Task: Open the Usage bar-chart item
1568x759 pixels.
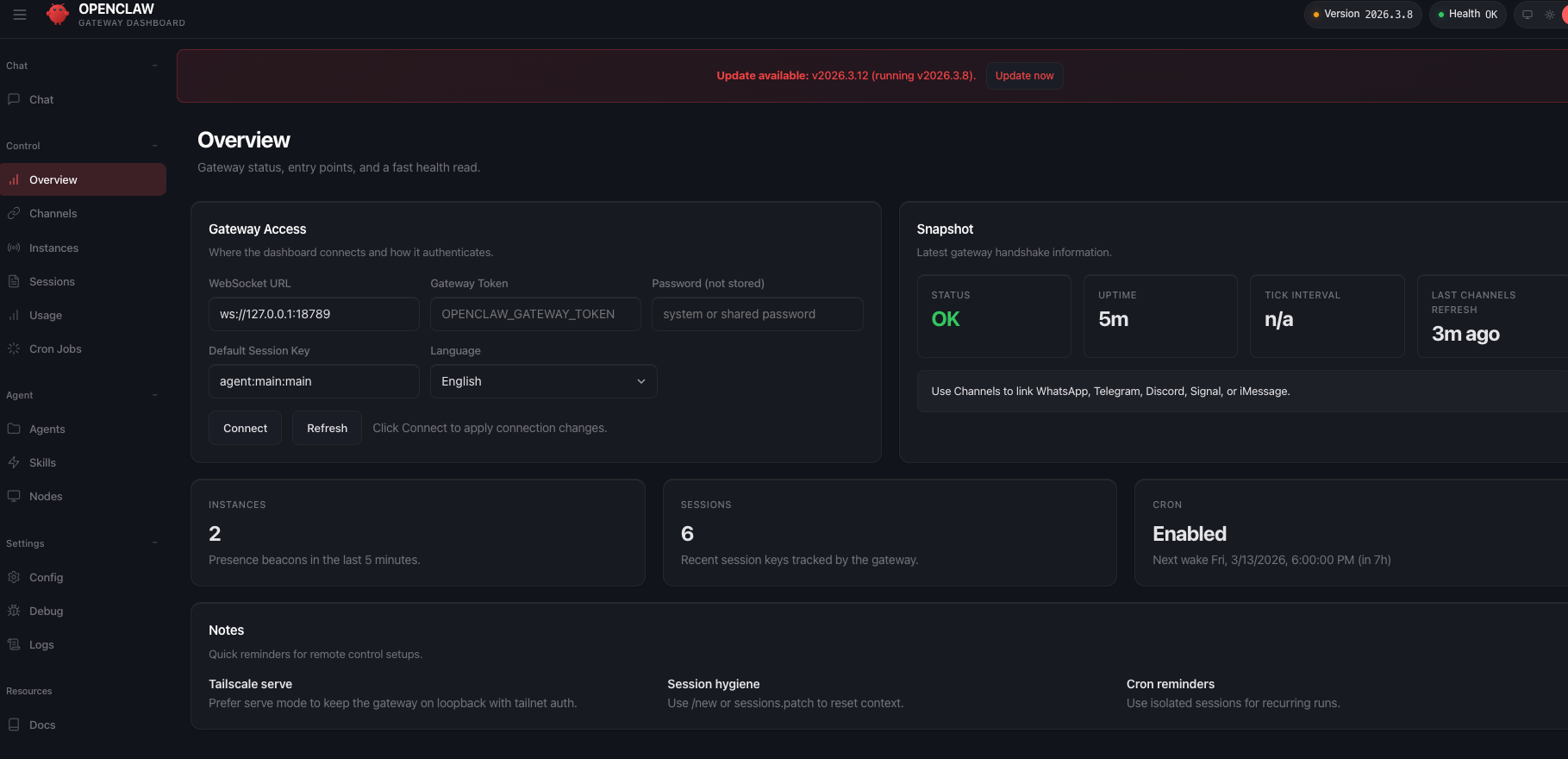Action: (84, 315)
